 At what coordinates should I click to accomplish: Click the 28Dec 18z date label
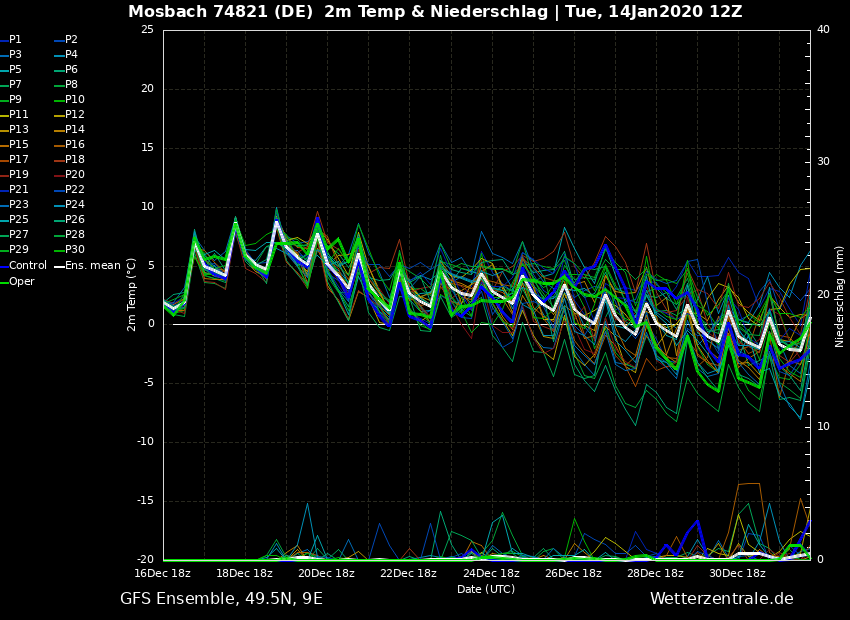pos(655,573)
